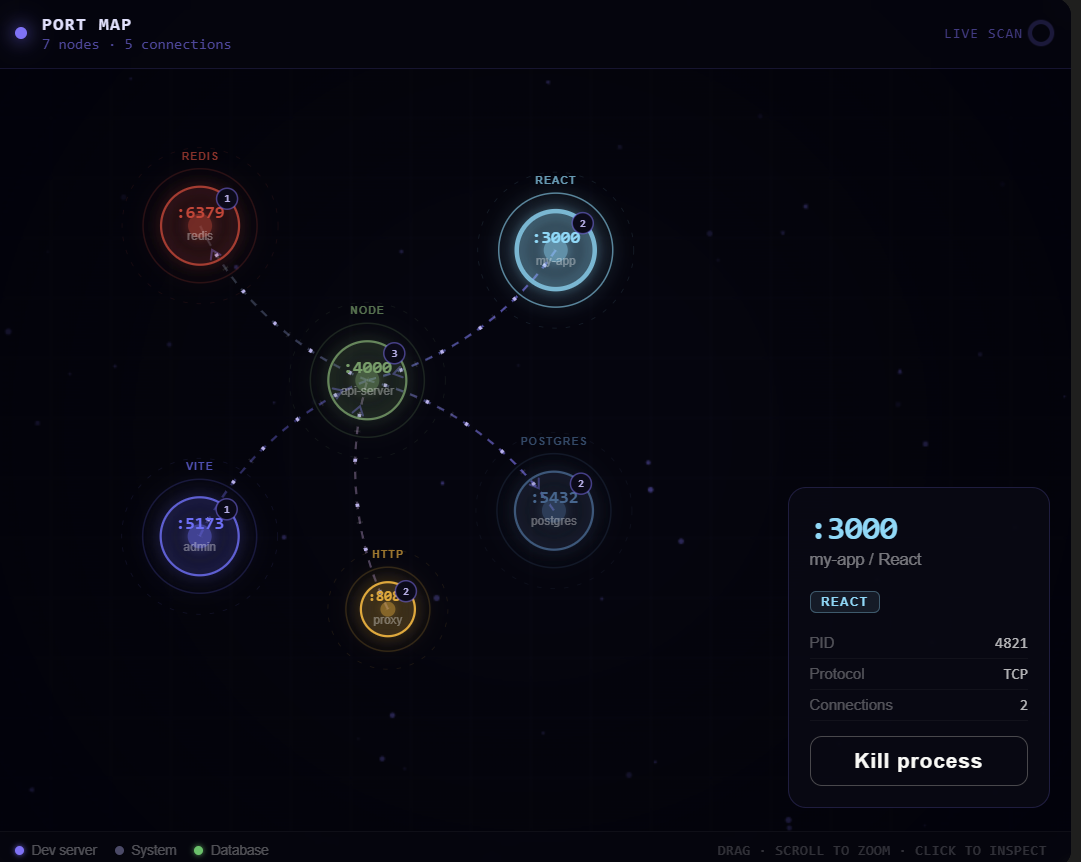Expand the 2-connection badge on postgres
1081x862 pixels.
580,481
